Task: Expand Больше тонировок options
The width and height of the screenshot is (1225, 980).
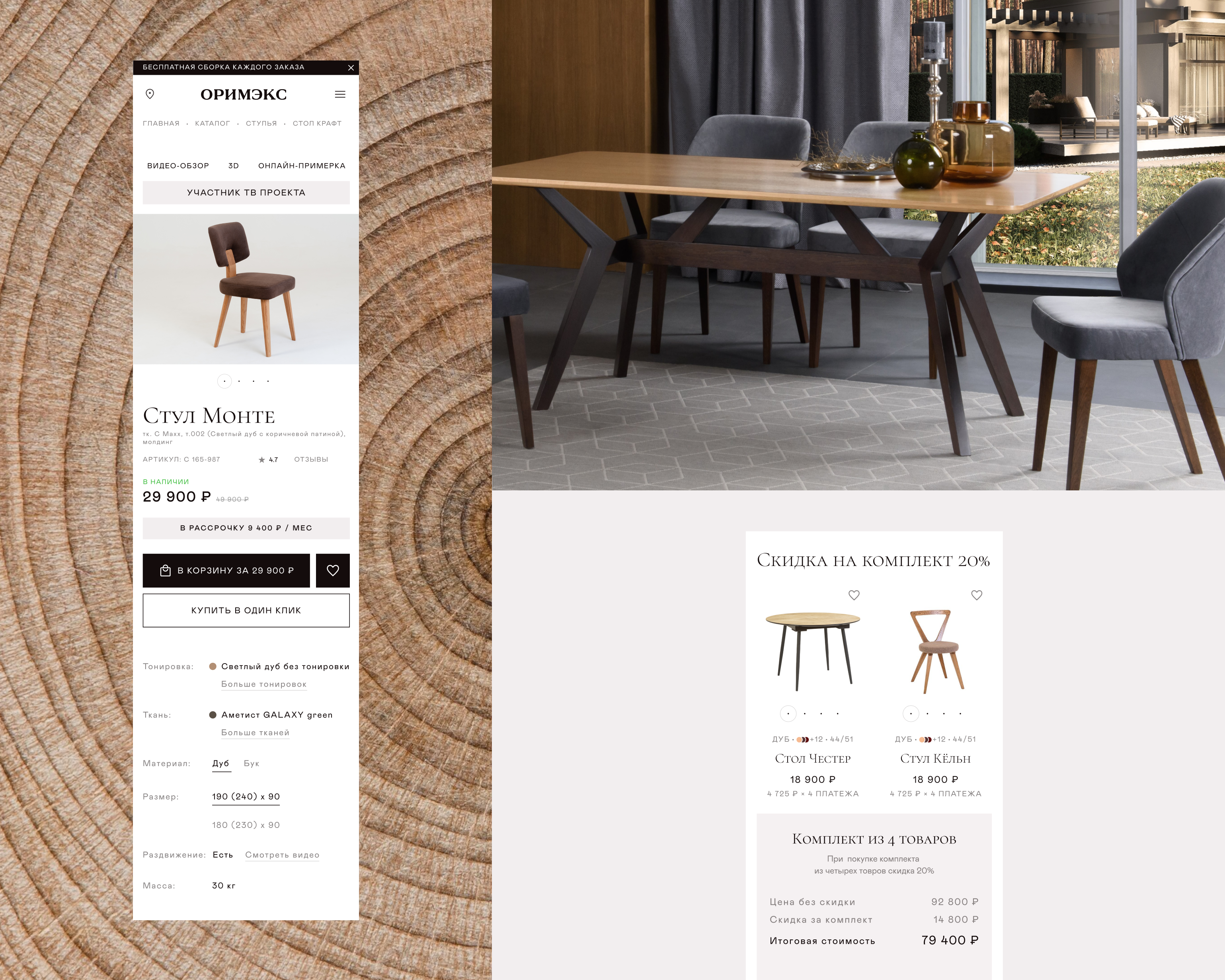Action: (x=263, y=684)
